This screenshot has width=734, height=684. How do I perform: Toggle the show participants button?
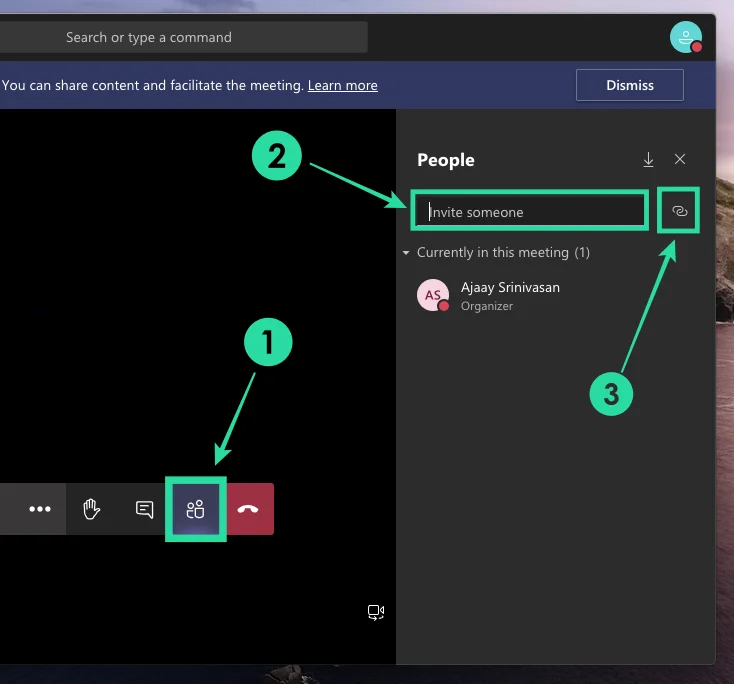click(x=196, y=509)
